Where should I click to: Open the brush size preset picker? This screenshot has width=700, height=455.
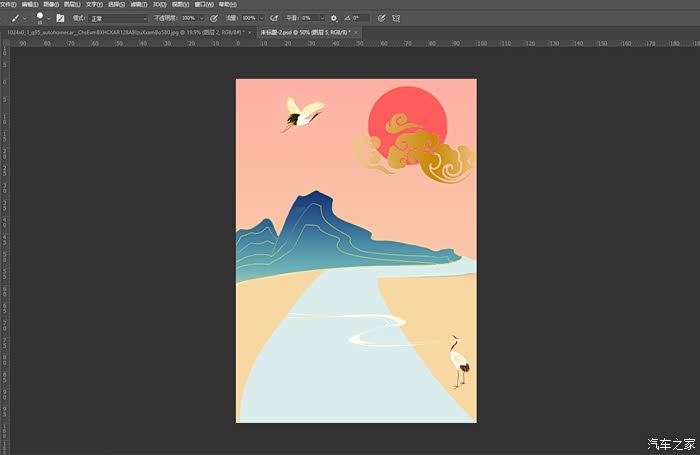[x=40, y=18]
